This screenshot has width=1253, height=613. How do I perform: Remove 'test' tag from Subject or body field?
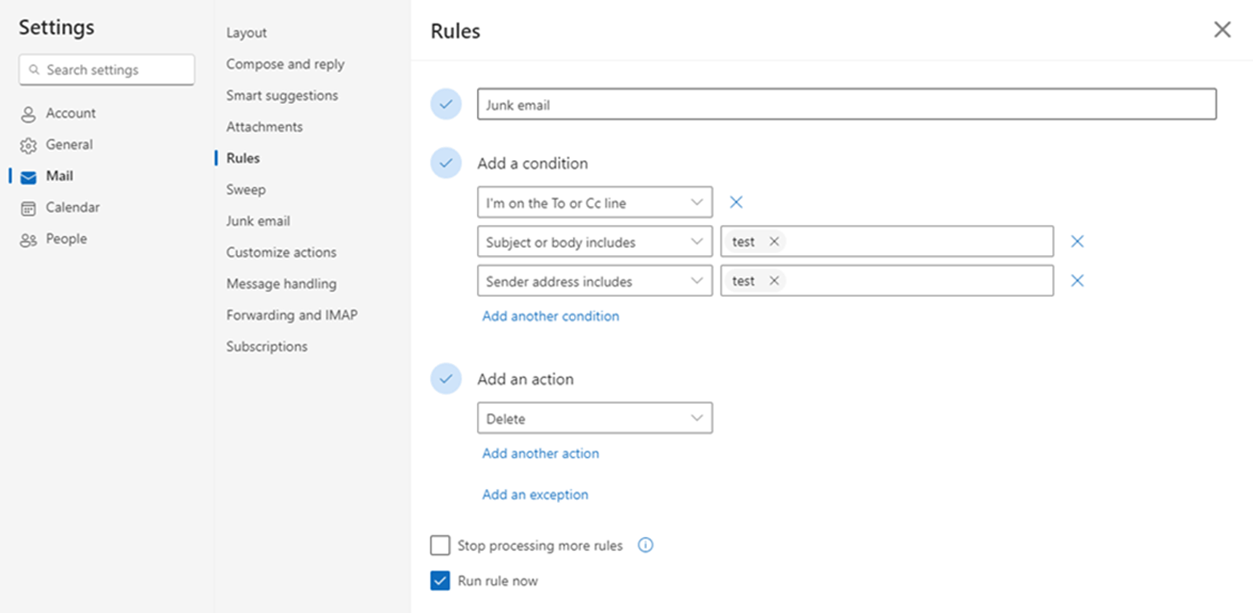(x=774, y=241)
